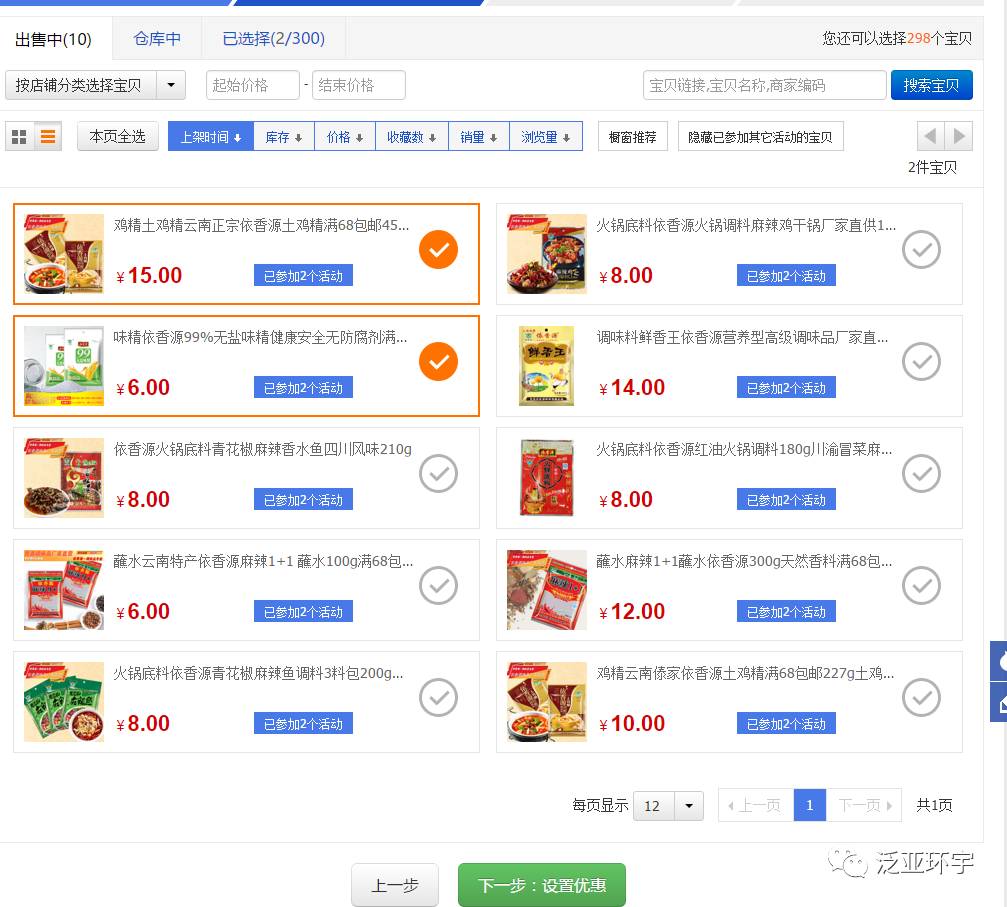
Task: Switch to the 已选择(2/300) tab
Action: [274, 39]
